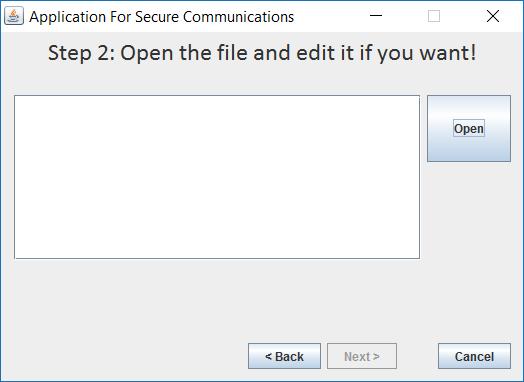Go back to the previous step
This screenshot has width=524, height=382.
284,356
